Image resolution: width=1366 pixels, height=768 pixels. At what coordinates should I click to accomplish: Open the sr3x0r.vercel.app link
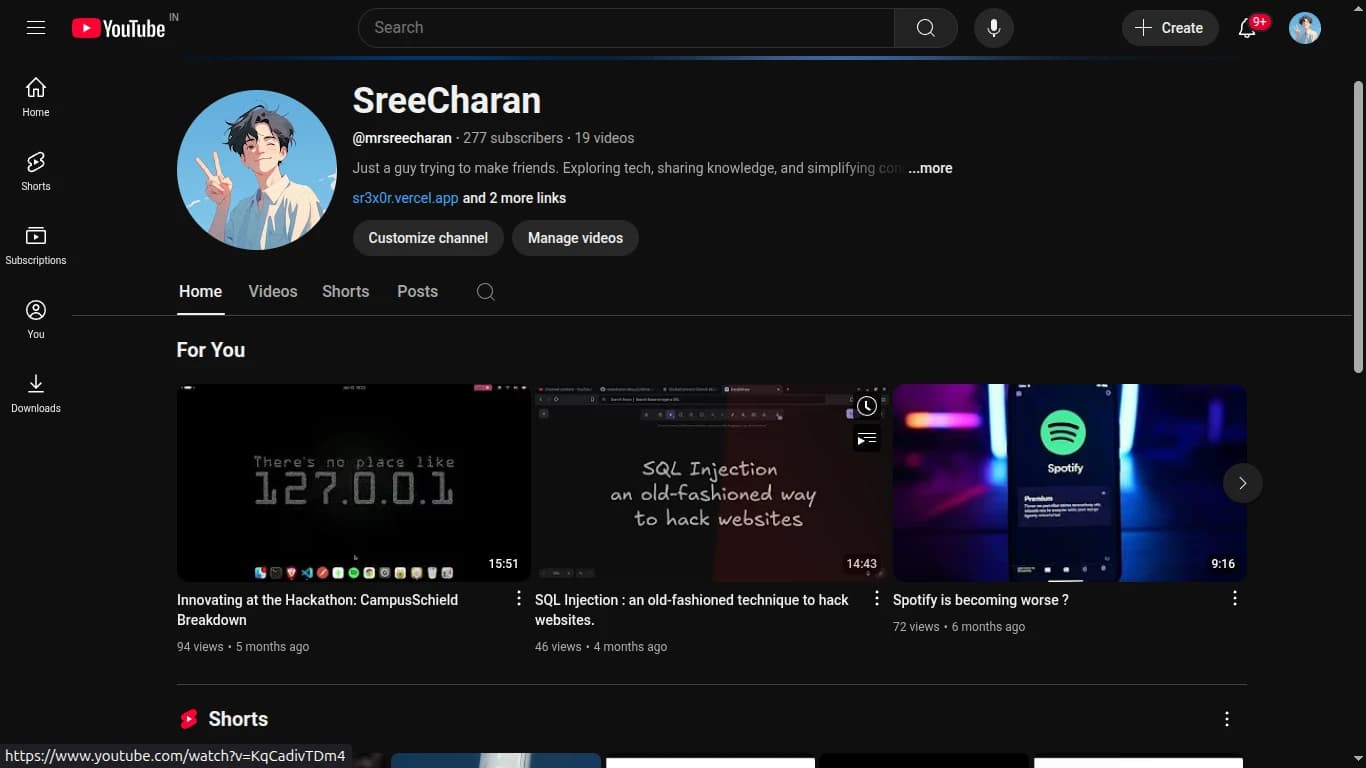pyautogui.click(x=405, y=198)
